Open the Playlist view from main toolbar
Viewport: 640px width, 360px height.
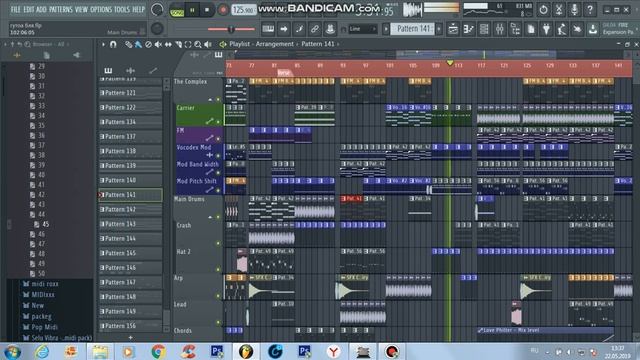coord(453,29)
